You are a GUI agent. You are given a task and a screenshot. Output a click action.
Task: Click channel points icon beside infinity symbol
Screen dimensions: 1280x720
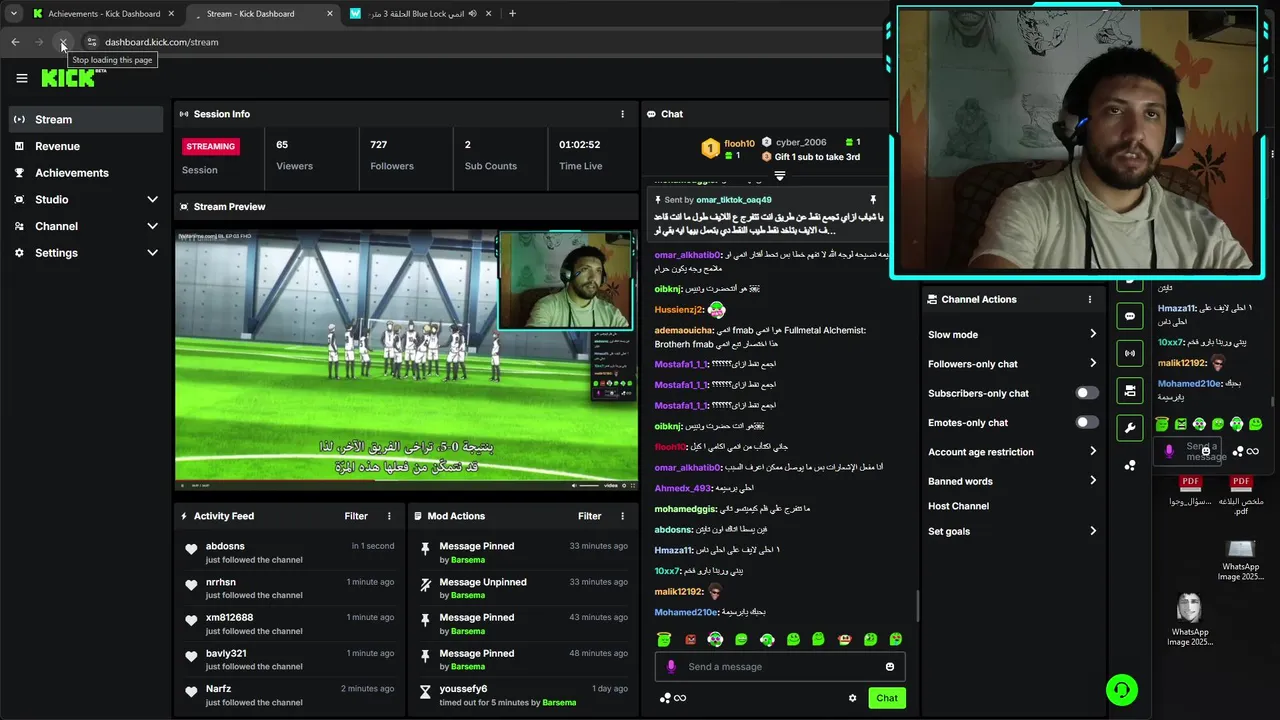(665, 698)
